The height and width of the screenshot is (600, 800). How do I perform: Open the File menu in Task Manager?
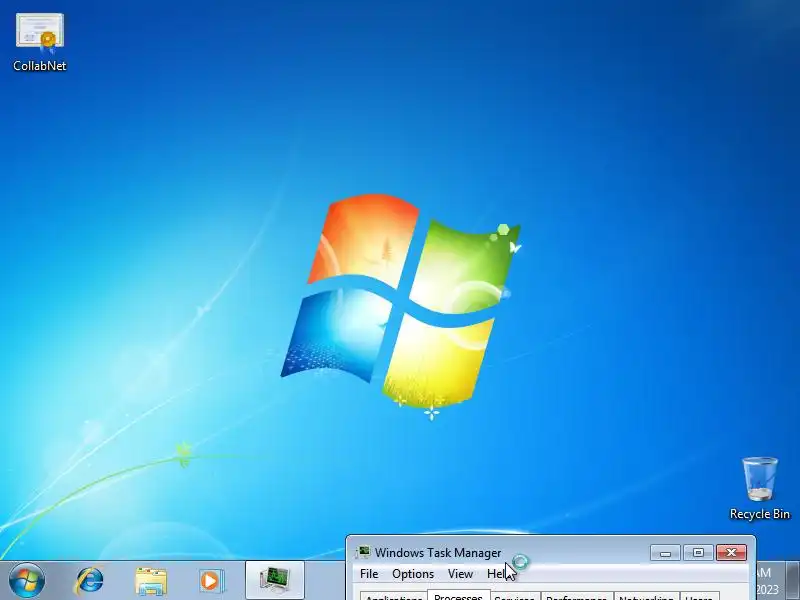point(369,574)
